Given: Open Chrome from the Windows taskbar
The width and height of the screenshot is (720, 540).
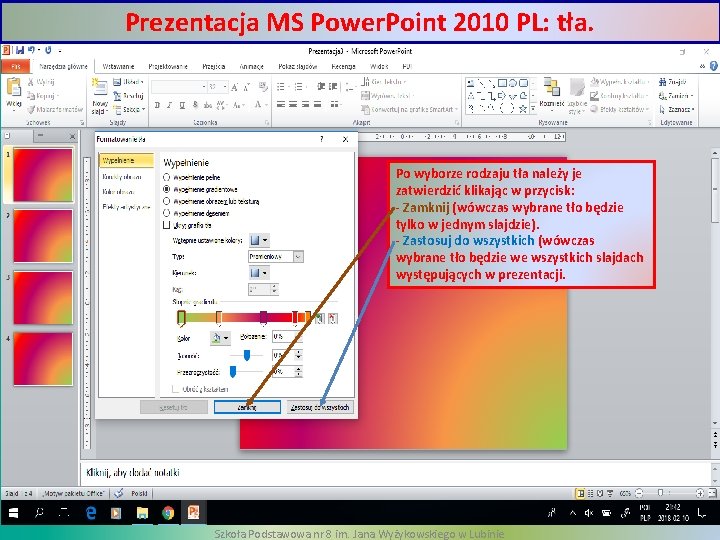Looking at the screenshot, I should (x=168, y=512).
